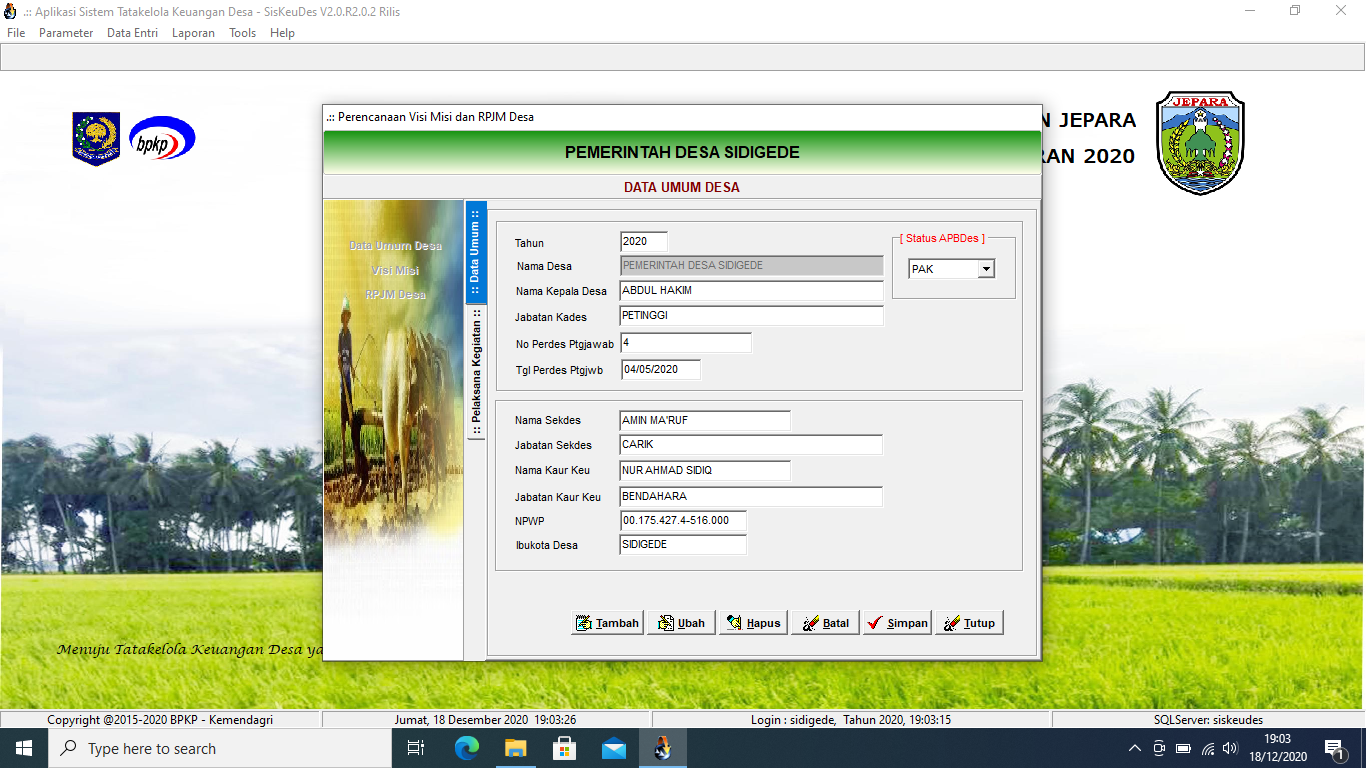Open the Mail app from the taskbar

(x=614, y=748)
